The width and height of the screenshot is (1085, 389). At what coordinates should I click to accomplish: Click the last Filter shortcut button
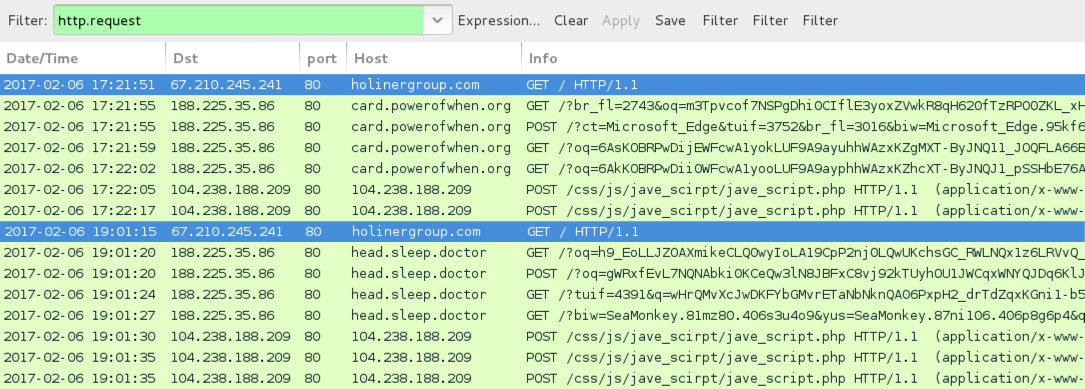pyautogui.click(x=820, y=21)
